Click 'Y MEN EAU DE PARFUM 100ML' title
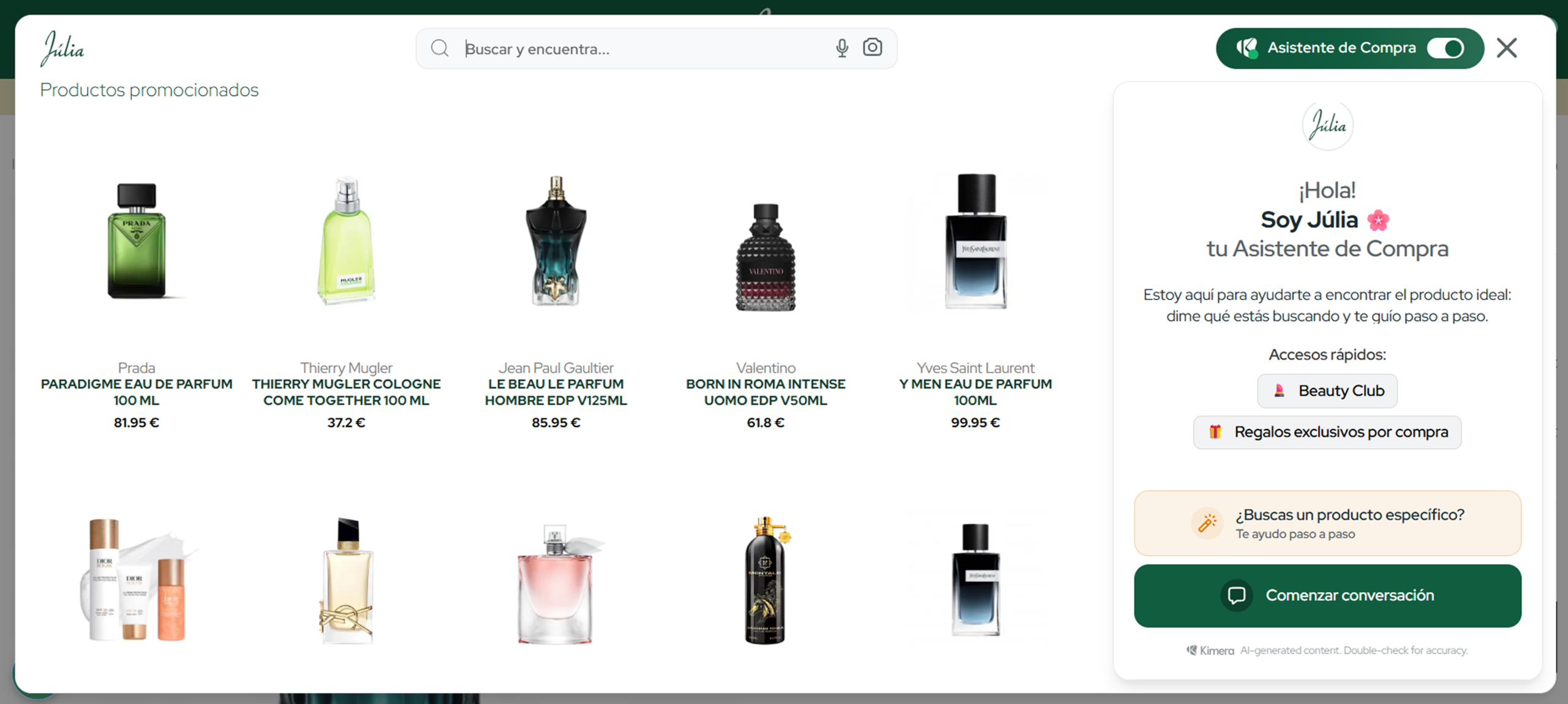 976,392
